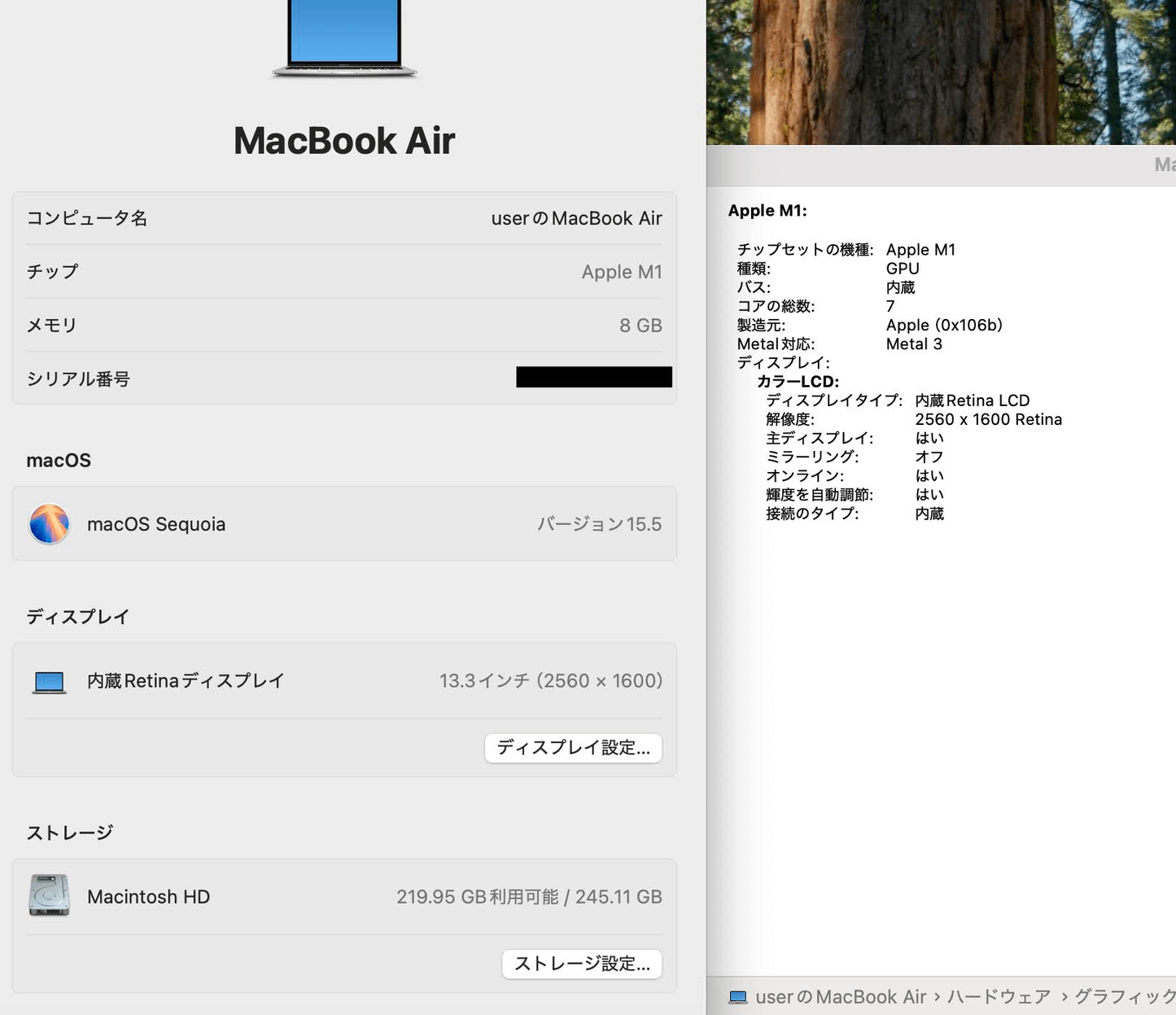The image size is (1176, 1015).
Task: Open ストレージ設定 settings
Action: [x=581, y=964]
